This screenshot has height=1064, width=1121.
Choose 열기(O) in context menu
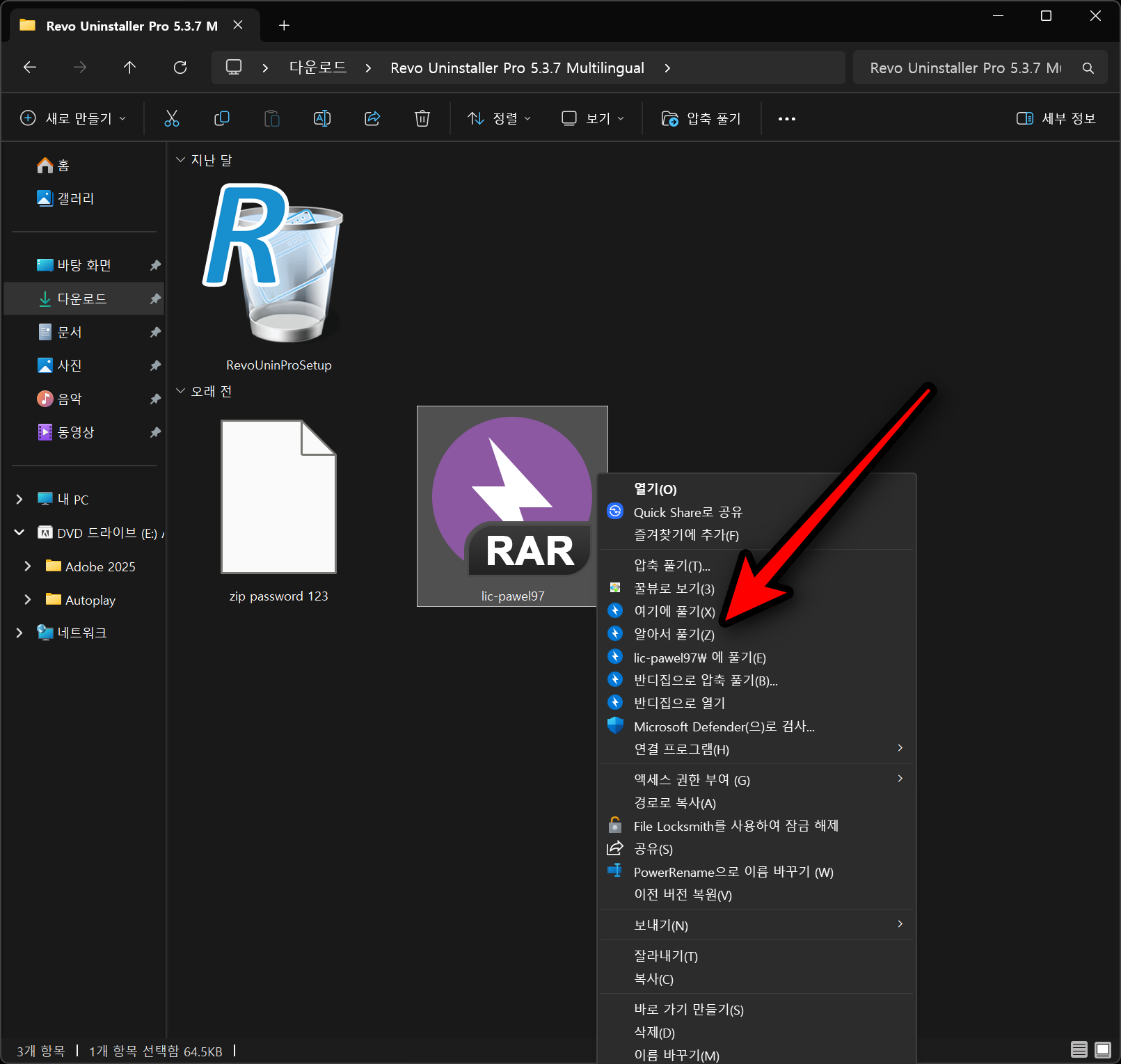757,489
